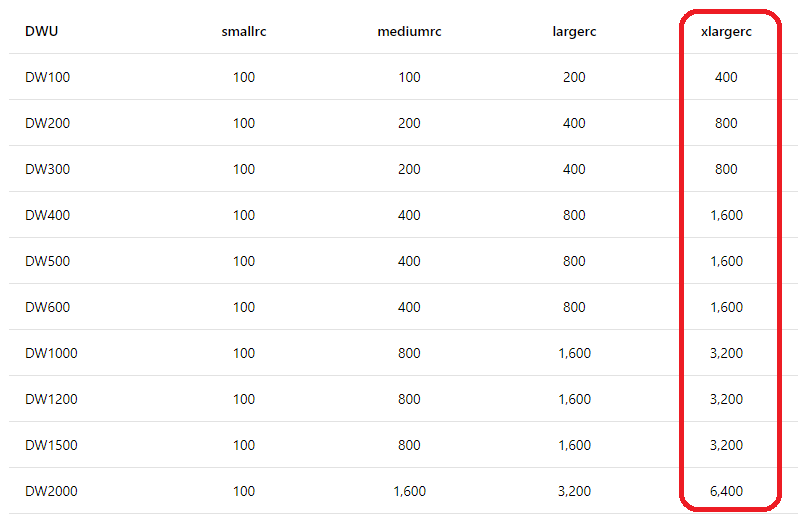This screenshot has height=515, width=798.
Task: Click the DW1500 row label
Action: 51,445
